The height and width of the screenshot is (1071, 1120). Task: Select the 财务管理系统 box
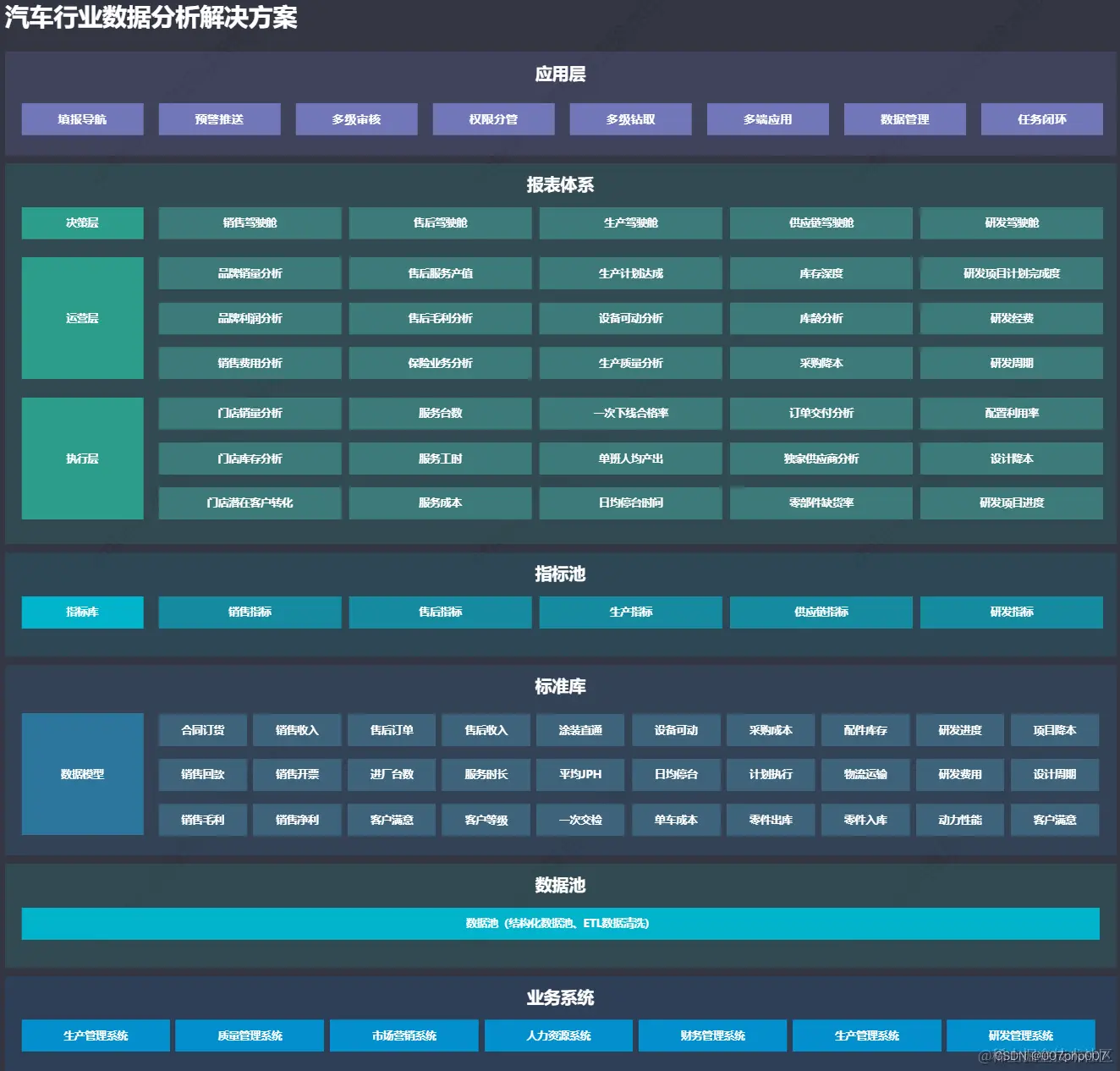tap(712, 1035)
